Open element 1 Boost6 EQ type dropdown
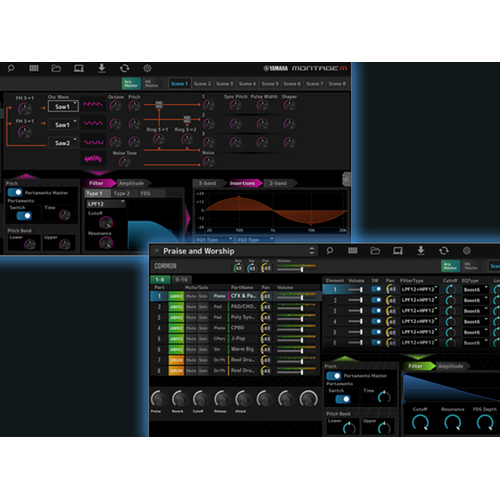500x500 pixels. [x=475, y=289]
